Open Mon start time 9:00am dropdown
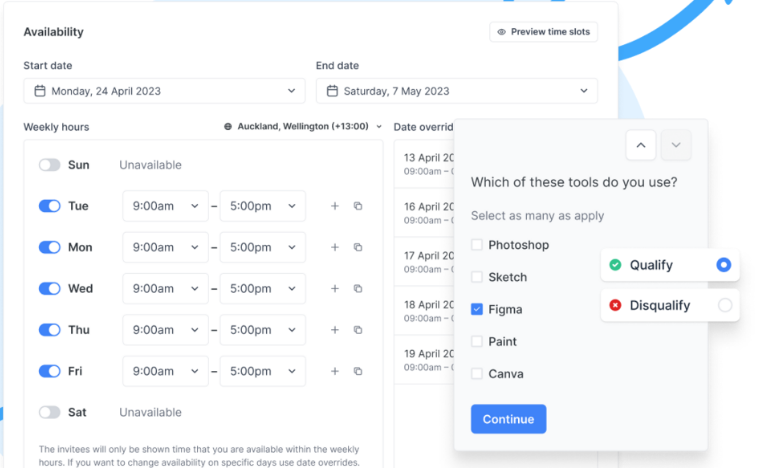The width and height of the screenshot is (758, 468). click(165, 247)
